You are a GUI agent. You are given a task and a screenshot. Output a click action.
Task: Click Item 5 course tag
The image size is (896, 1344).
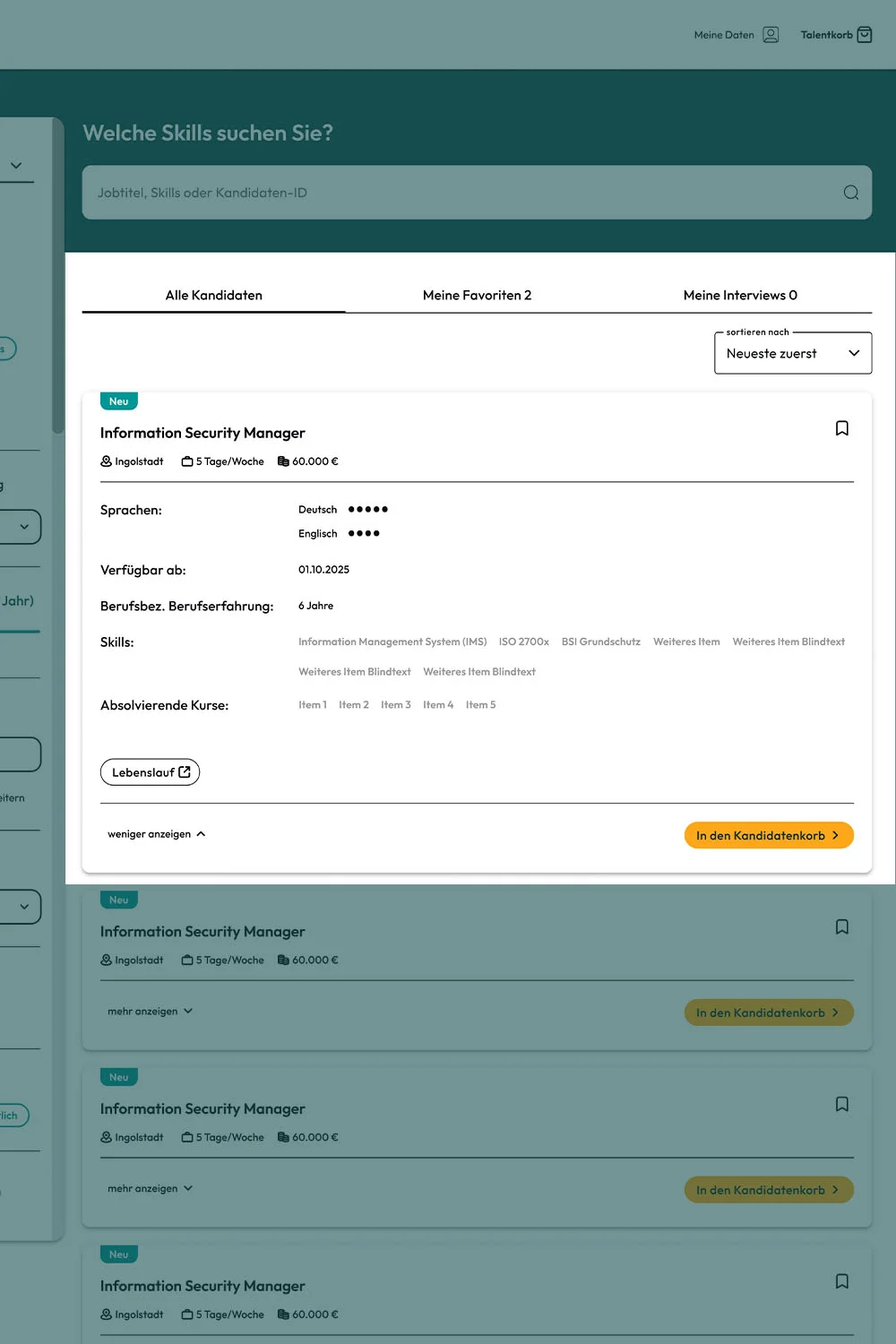pos(480,705)
